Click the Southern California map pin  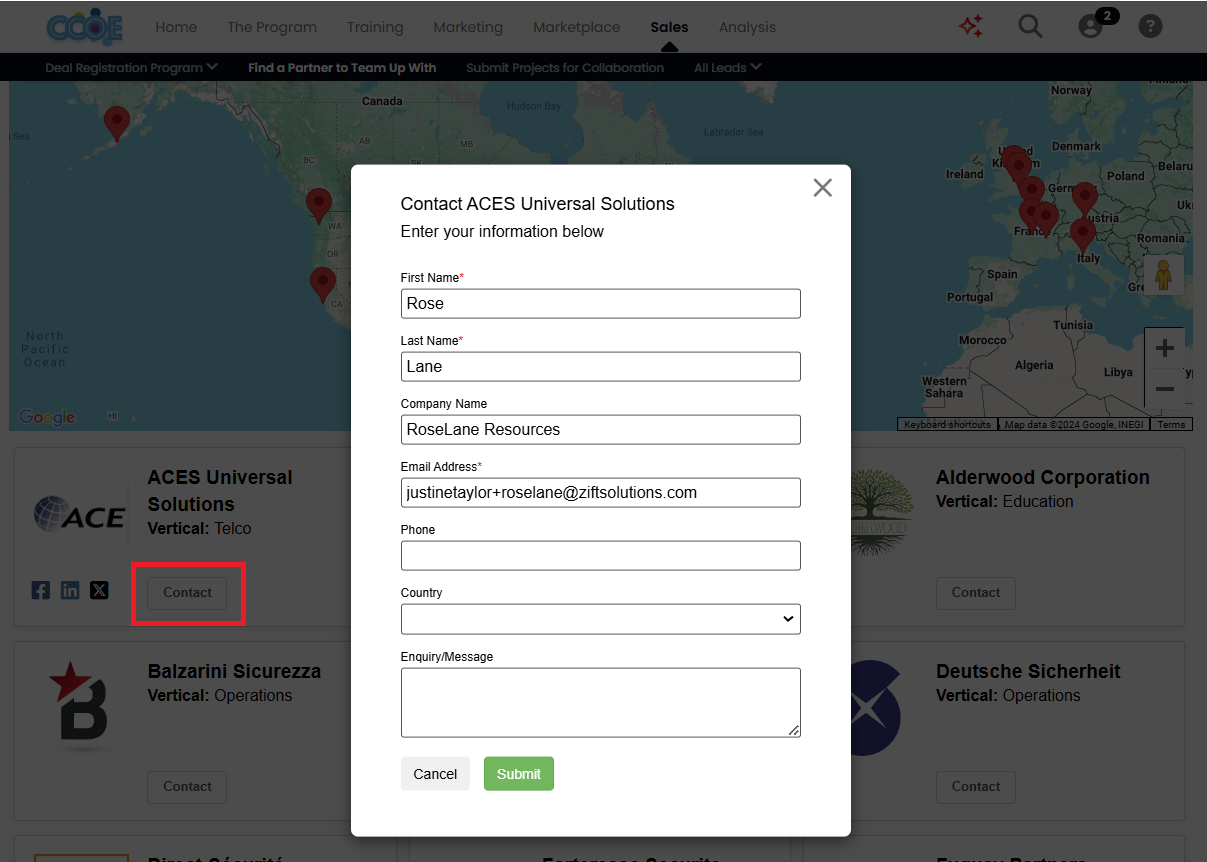pyautogui.click(x=322, y=285)
